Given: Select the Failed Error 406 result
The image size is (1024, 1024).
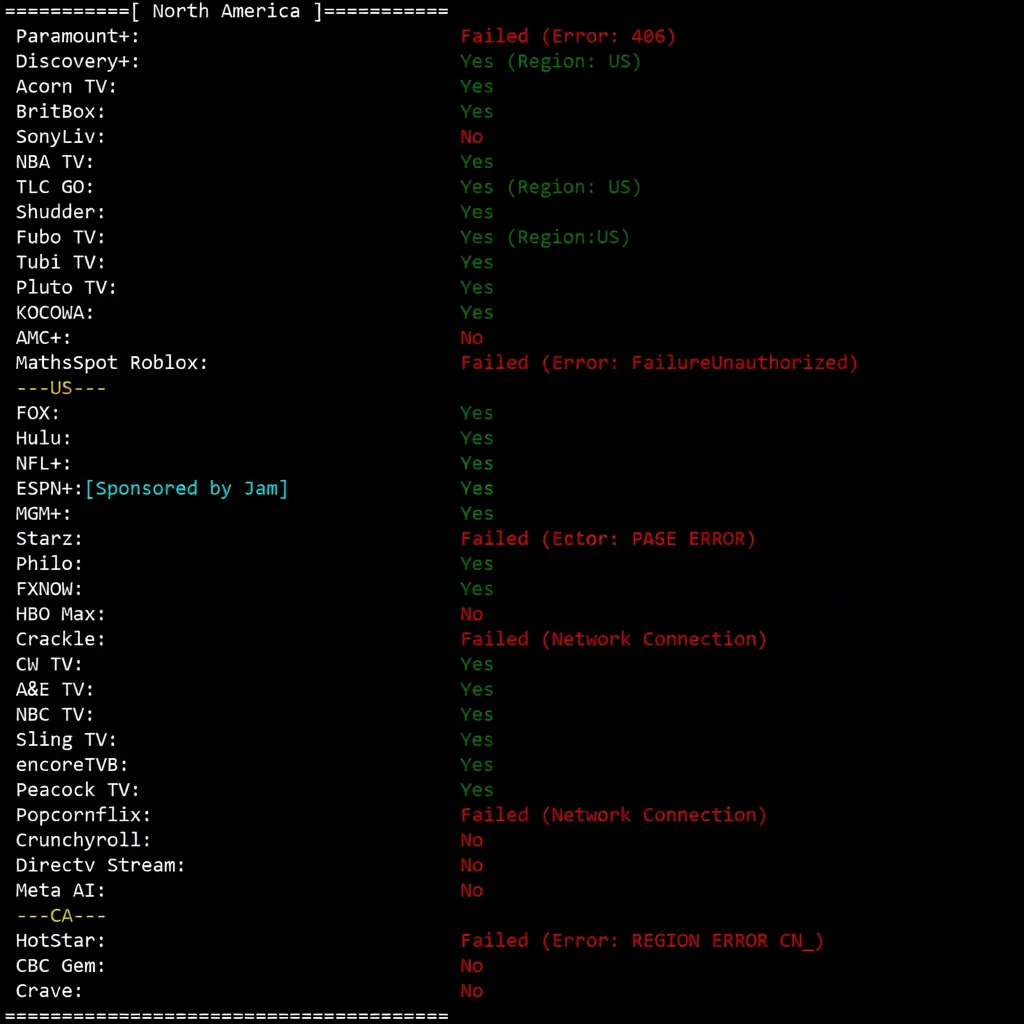Looking at the screenshot, I should (568, 36).
